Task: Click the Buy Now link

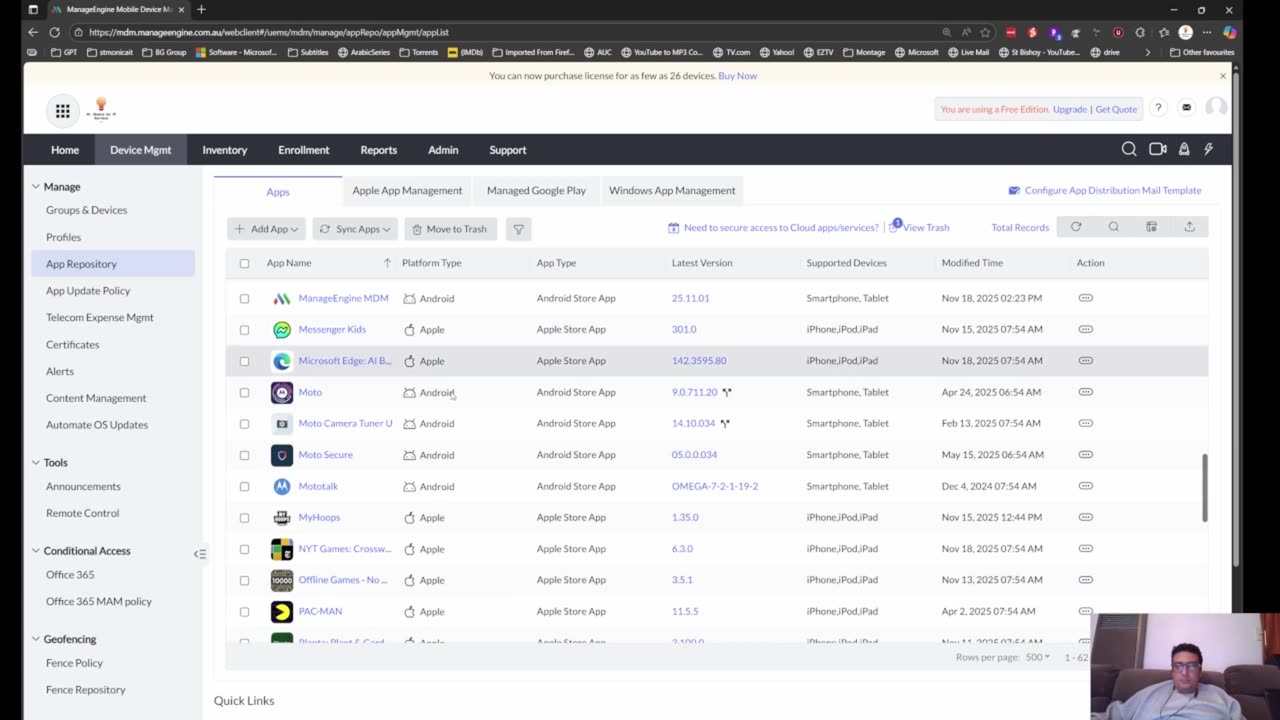Action: click(x=737, y=76)
